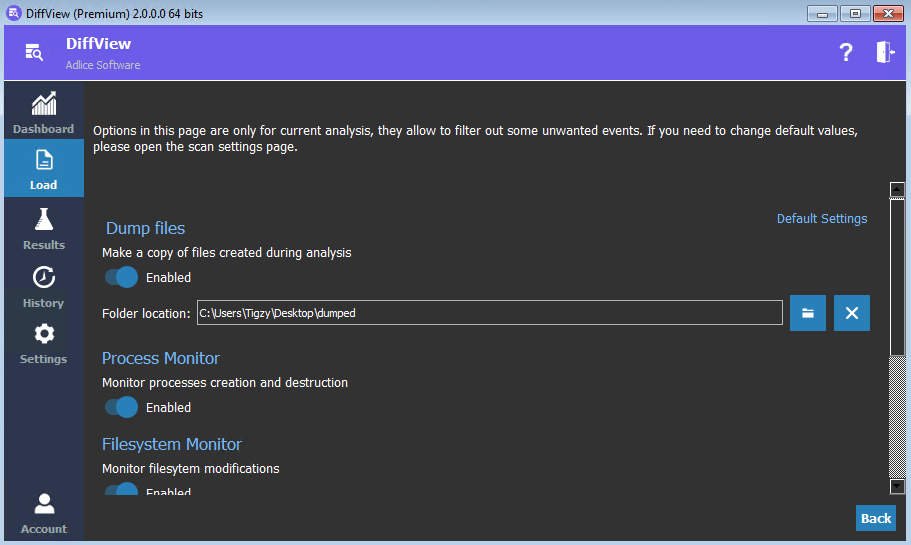Open the Results flask icon
The width and height of the screenshot is (911, 545).
(x=43, y=226)
